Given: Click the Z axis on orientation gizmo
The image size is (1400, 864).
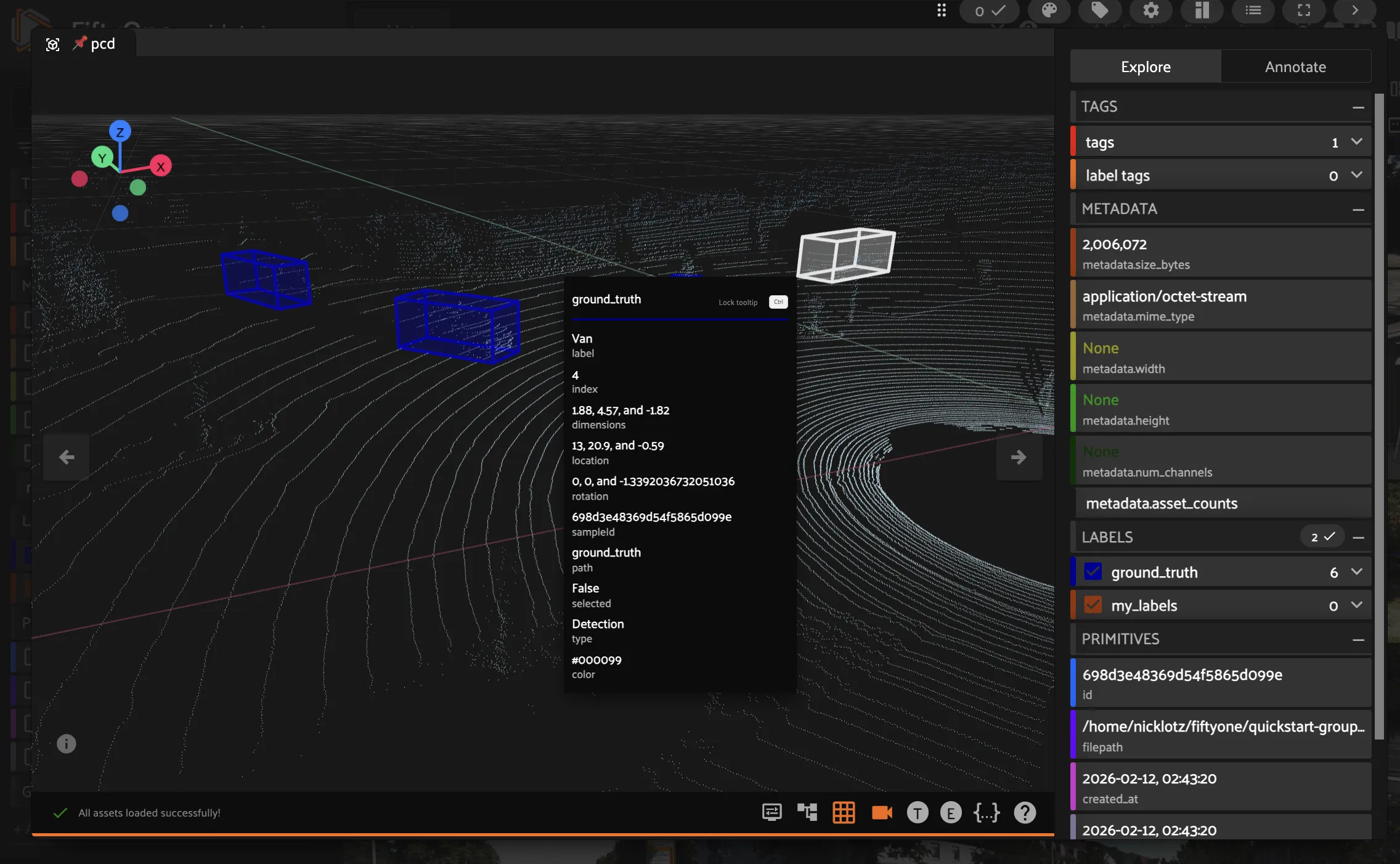Looking at the screenshot, I should pyautogui.click(x=120, y=131).
